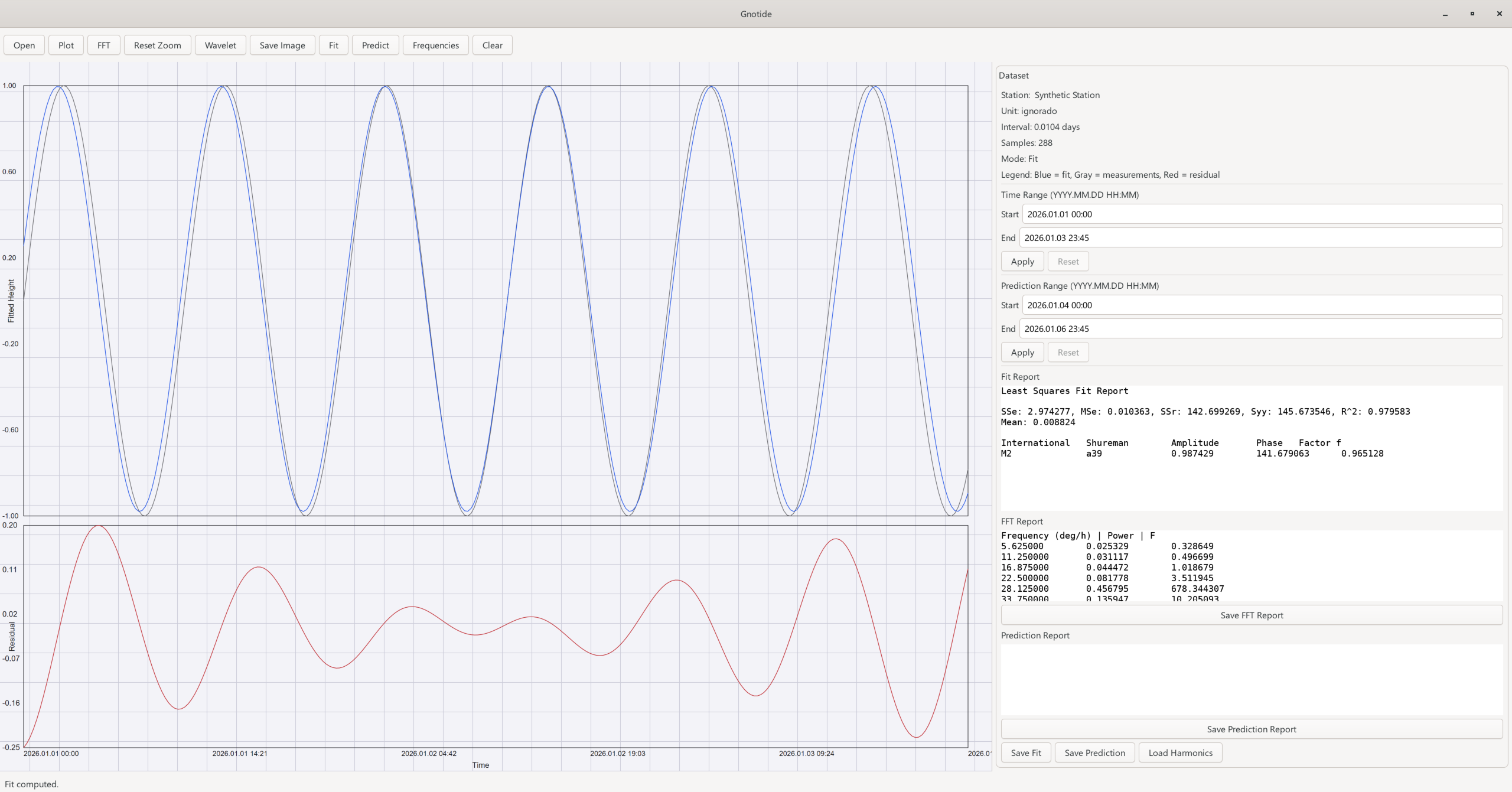Generate a tide Prediction
Screen dimensions: 1512x792
[375, 45]
